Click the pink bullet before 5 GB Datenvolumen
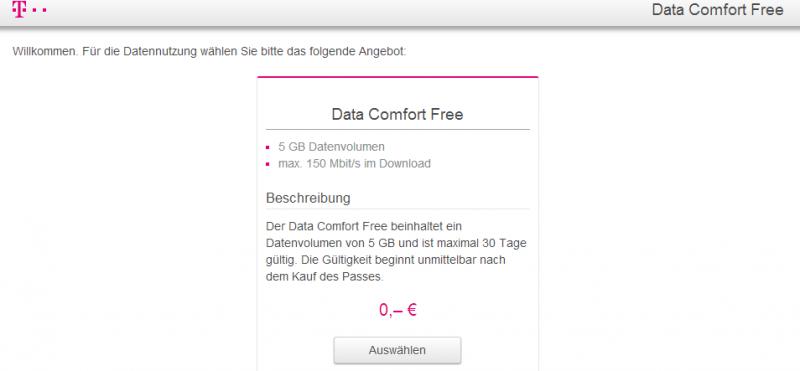Image resolution: width=800 pixels, height=371 pixels. (267, 148)
